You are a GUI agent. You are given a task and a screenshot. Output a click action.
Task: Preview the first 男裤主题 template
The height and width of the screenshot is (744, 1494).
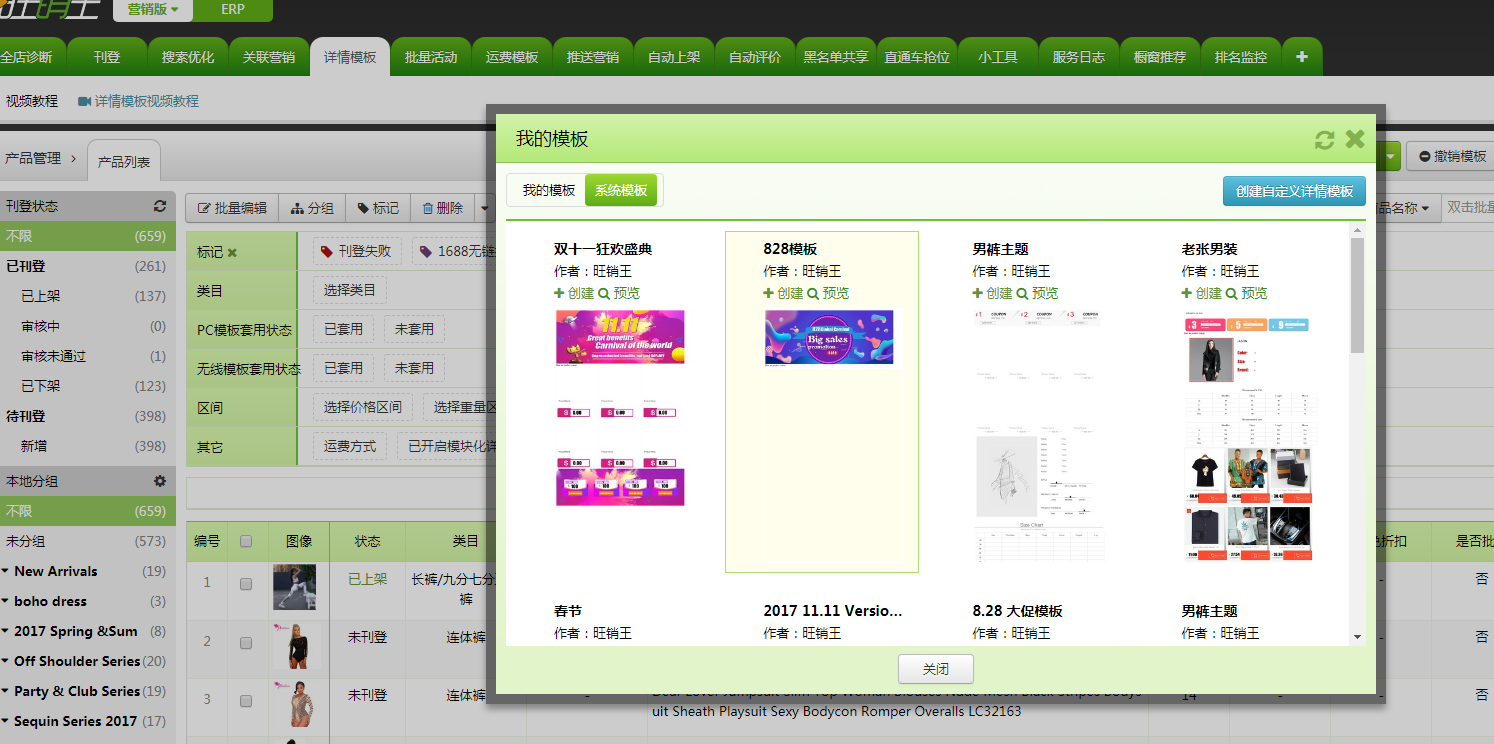pos(1037,293)
